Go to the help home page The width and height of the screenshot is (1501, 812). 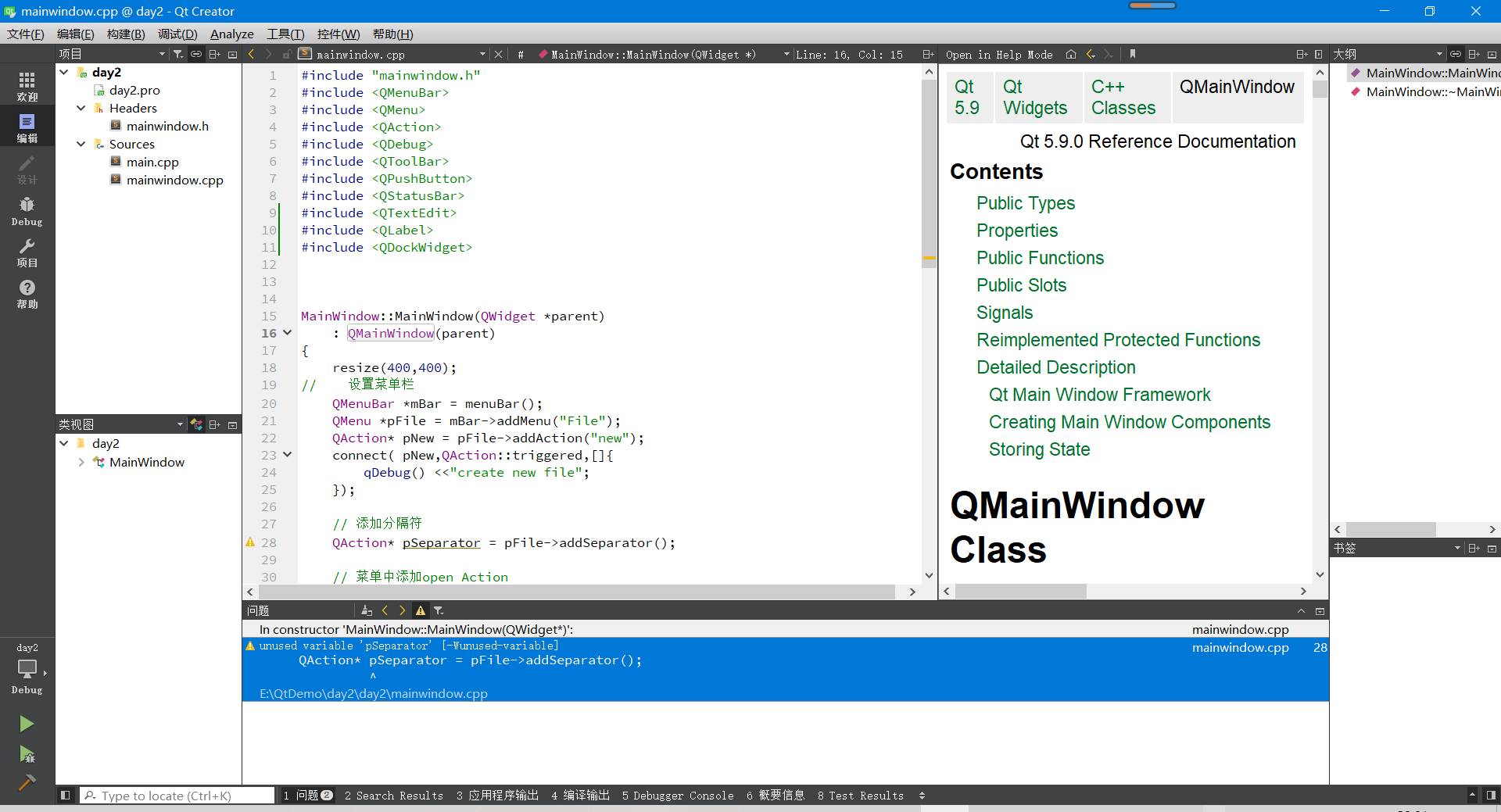1071,54
